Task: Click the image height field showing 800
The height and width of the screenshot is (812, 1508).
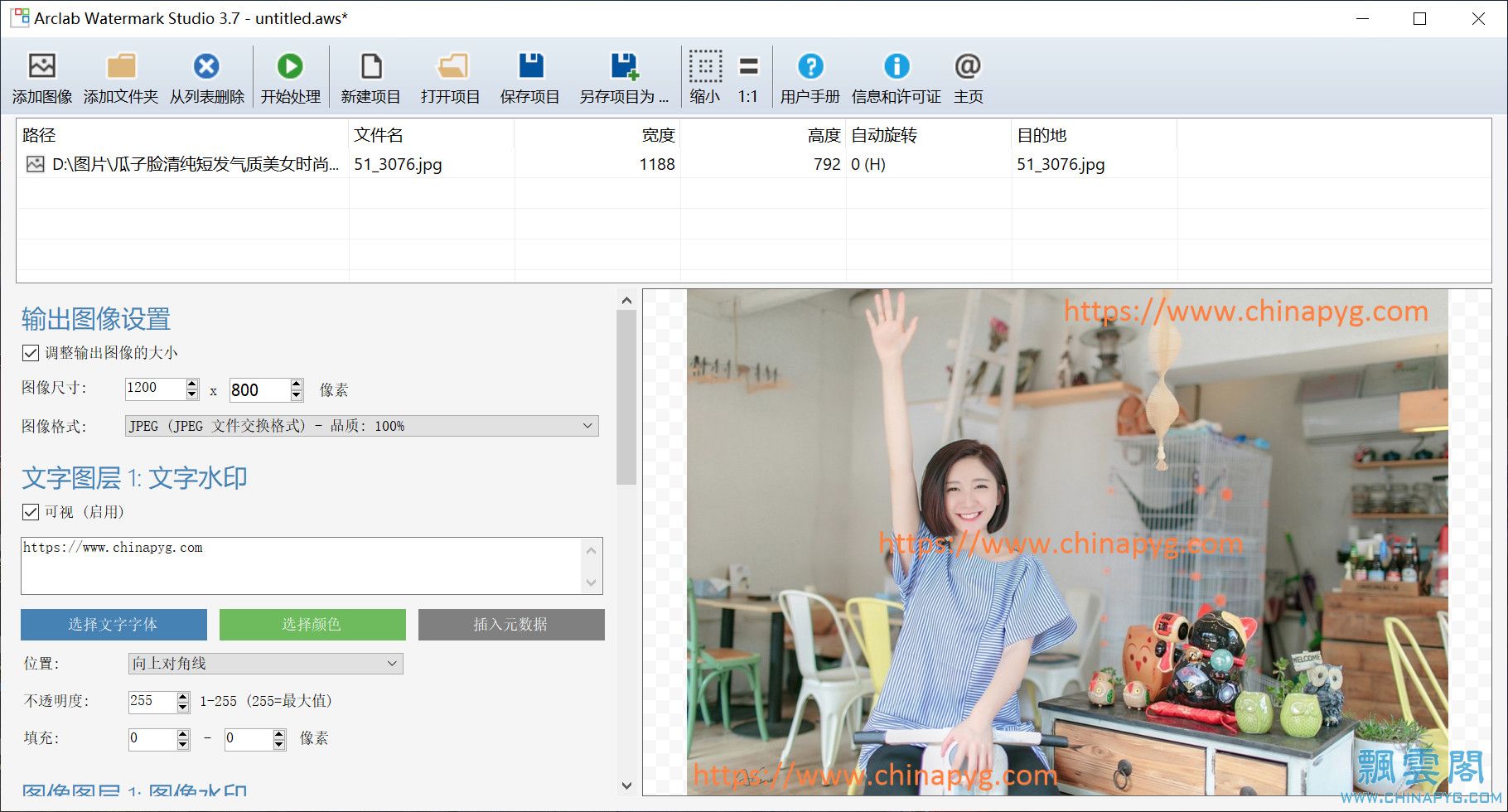Action: [x=259, y=389]
